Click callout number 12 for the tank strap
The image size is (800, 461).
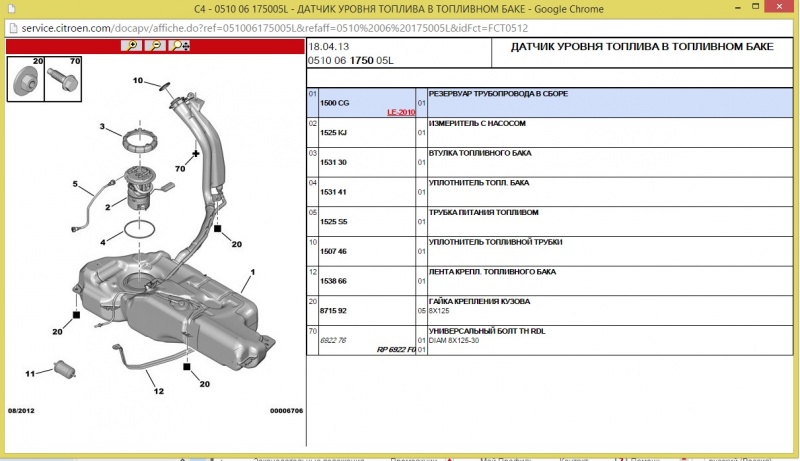click(x=158, y=391)
